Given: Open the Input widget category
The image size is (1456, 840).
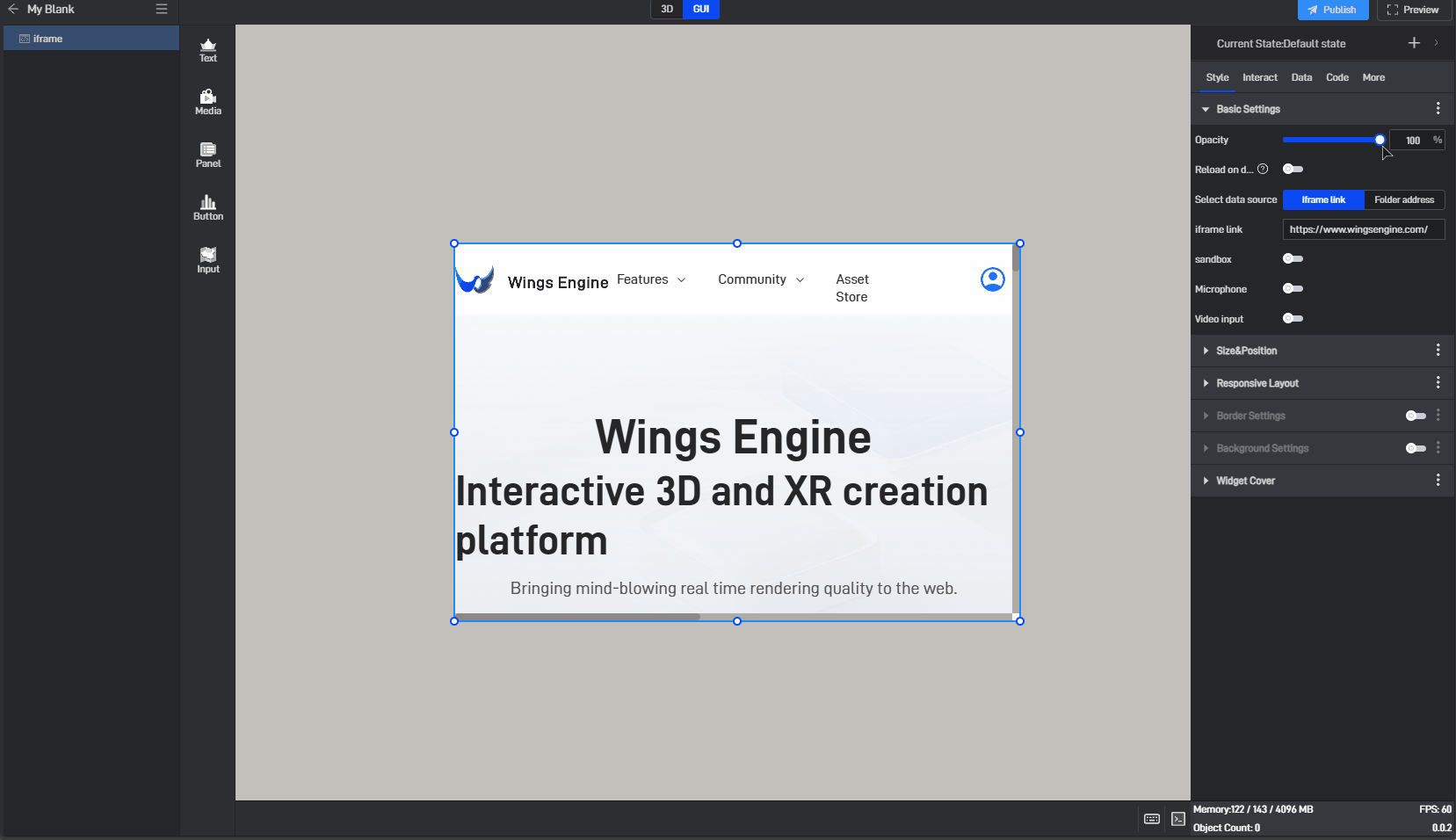Looking at the screenshot, I should [208, 261].
